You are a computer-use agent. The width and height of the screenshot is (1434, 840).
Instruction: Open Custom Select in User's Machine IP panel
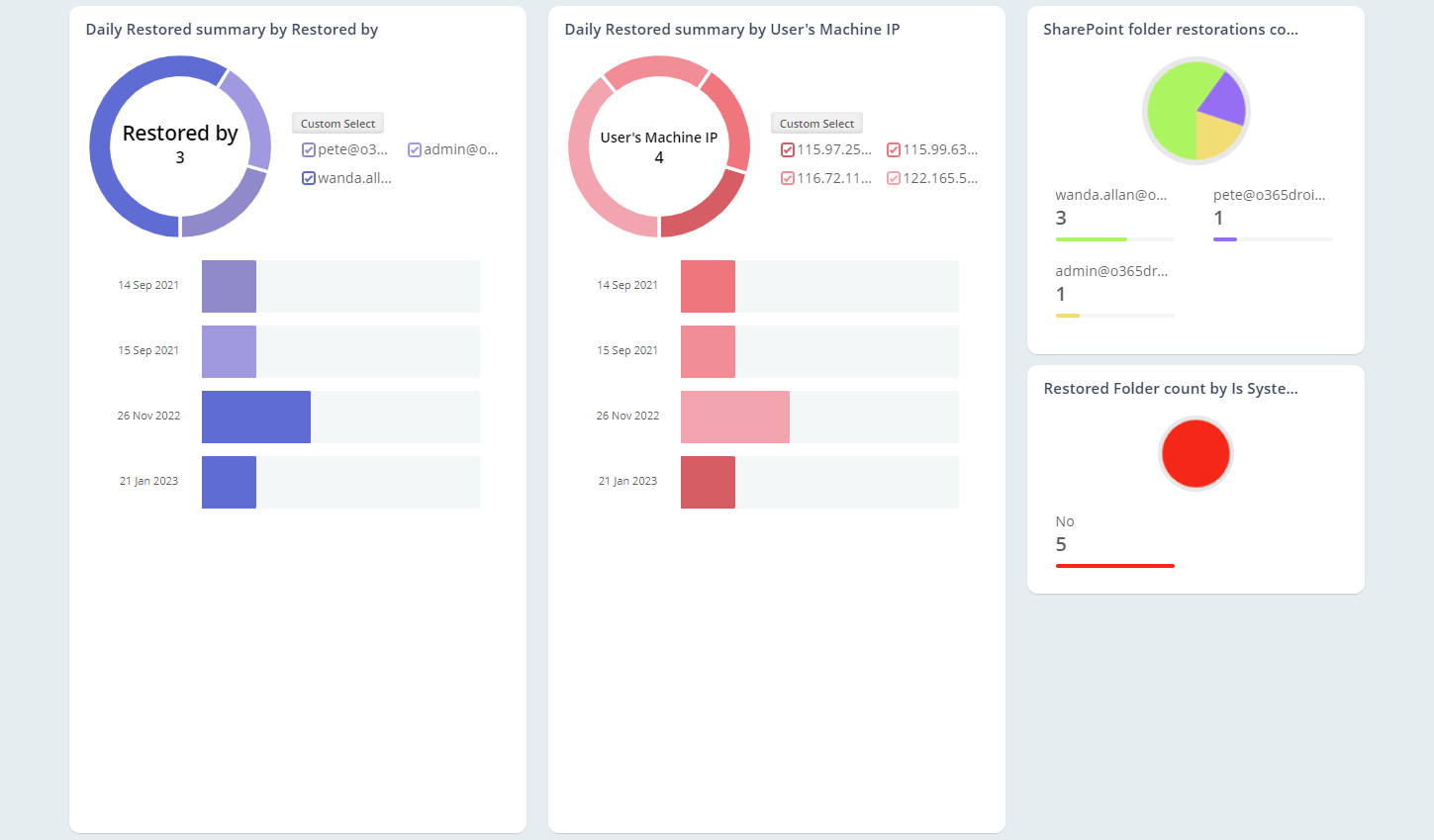pos(816,124)
